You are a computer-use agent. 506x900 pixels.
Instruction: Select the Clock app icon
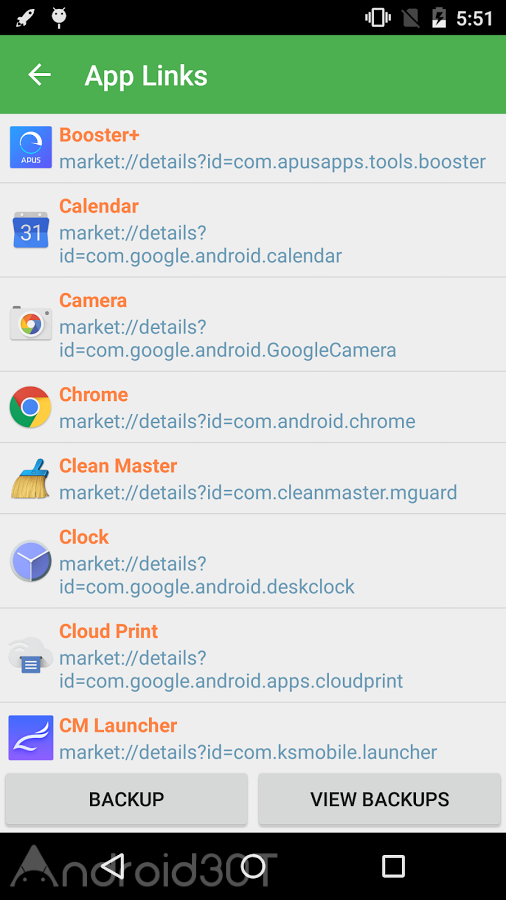31,561
